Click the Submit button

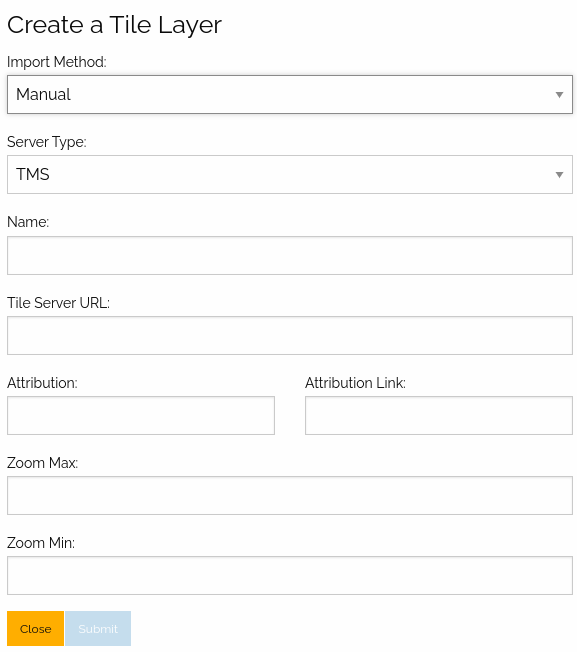tap(98, 628)
